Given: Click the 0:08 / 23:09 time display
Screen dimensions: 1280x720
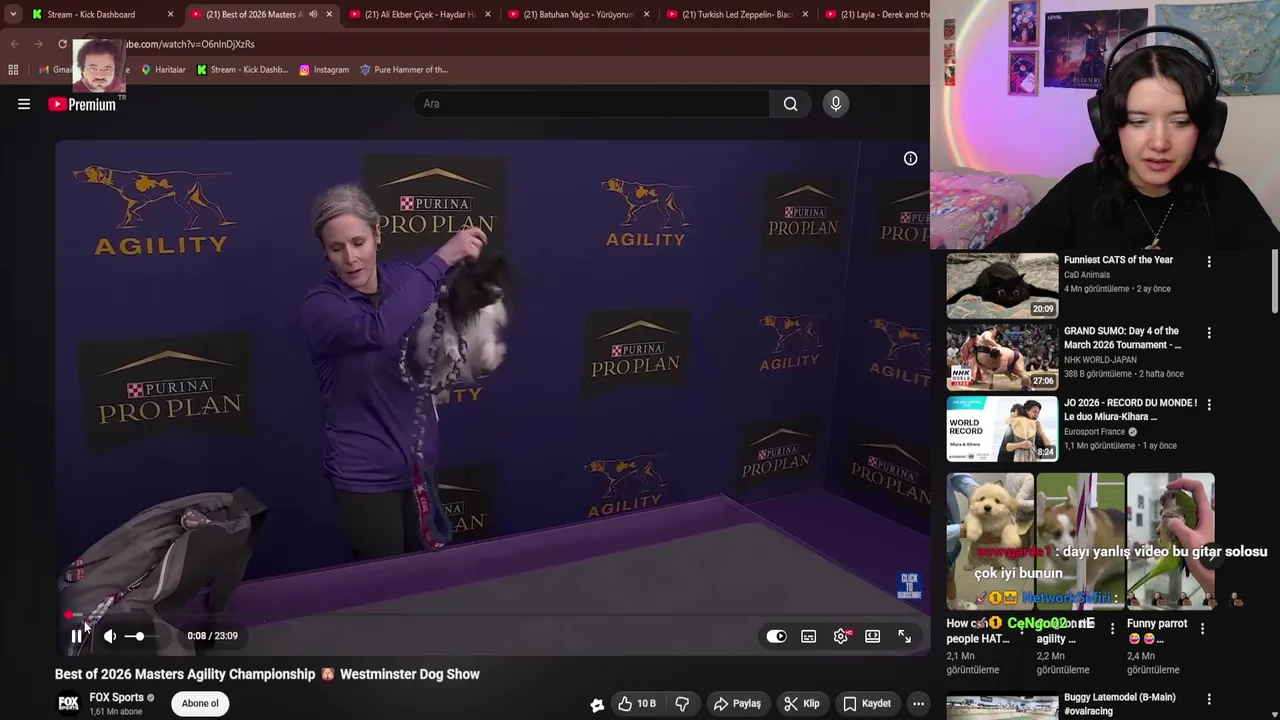Looking at the screenshot, I should tap(212, 636).
